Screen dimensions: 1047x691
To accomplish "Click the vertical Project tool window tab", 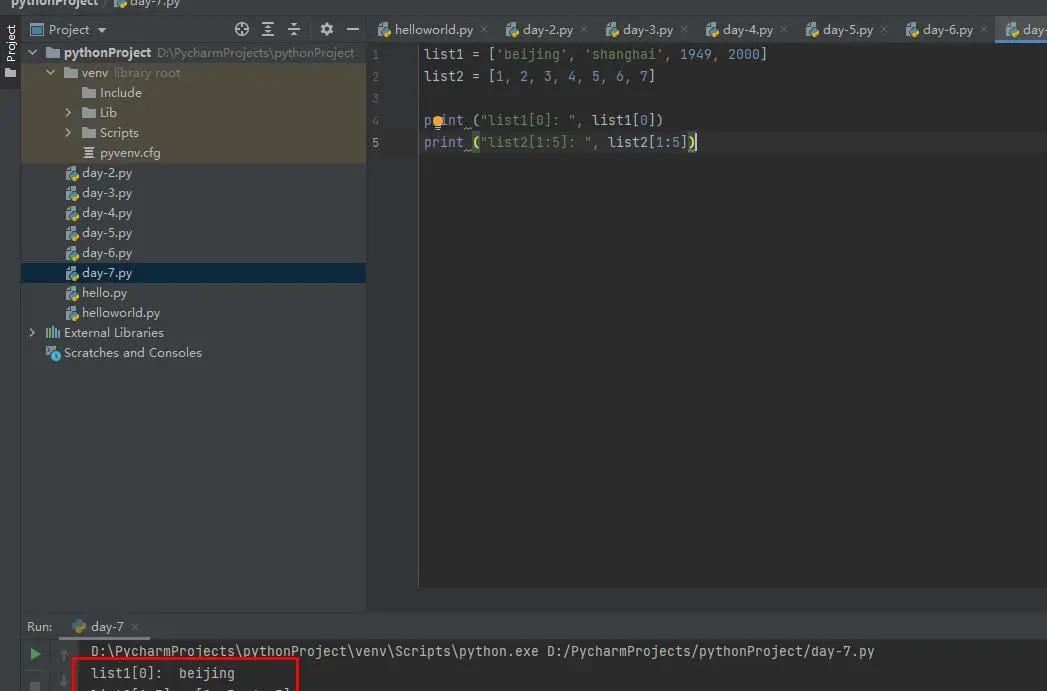I will point(11,43).
